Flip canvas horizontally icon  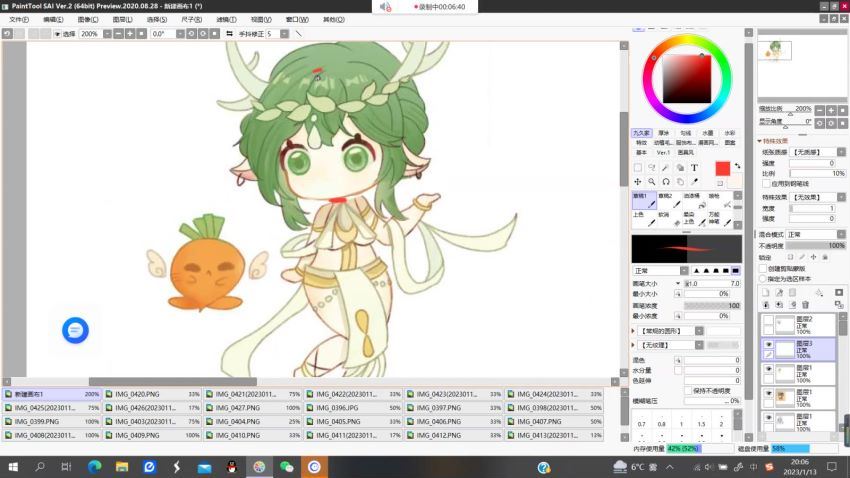(229, 34)
